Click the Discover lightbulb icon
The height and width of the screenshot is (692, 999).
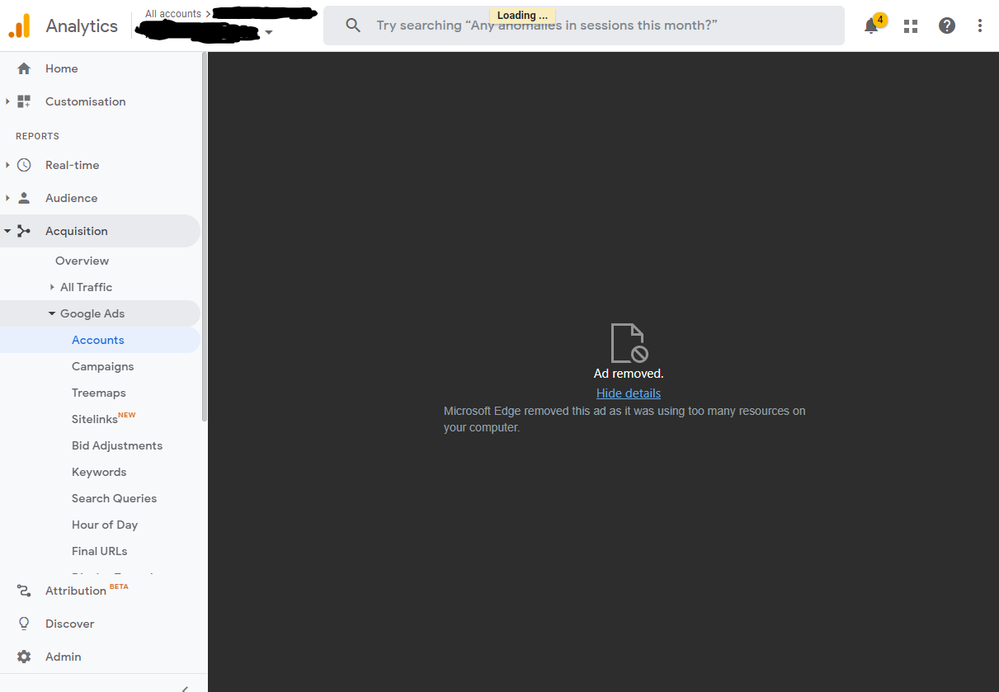pos(24,623)
